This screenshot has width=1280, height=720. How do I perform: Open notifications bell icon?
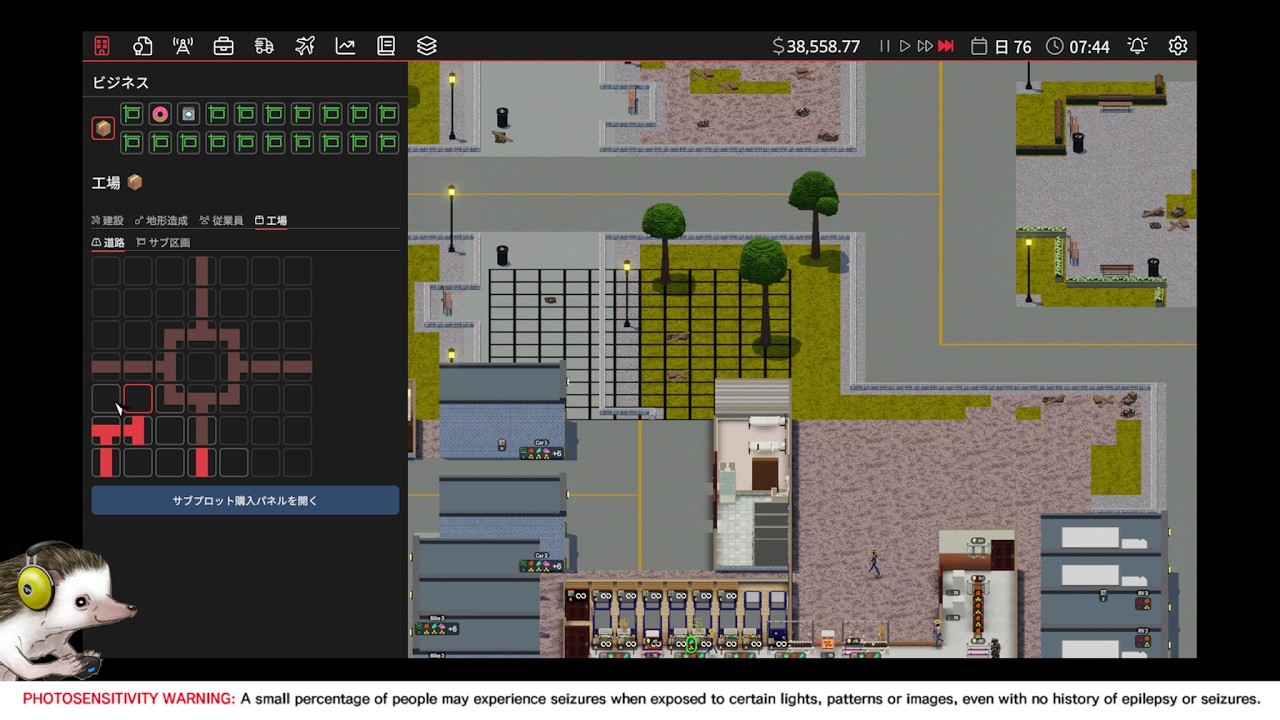click(x=1137, y=46)
